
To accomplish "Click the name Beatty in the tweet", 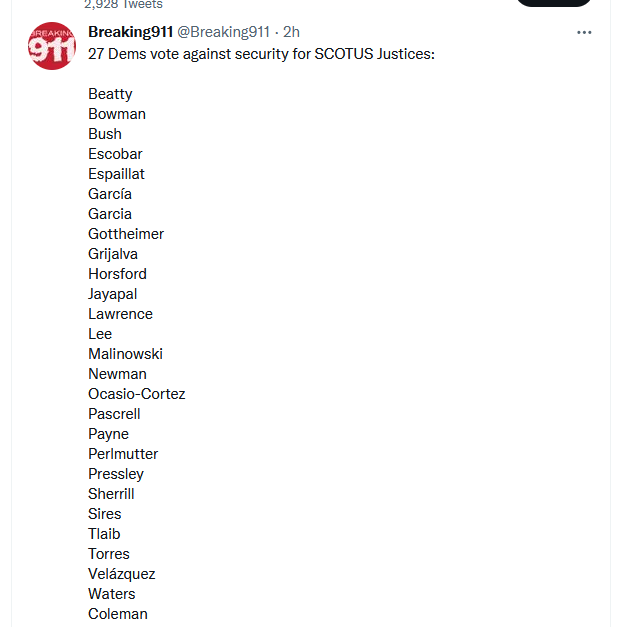I will [x=110, y=94].
